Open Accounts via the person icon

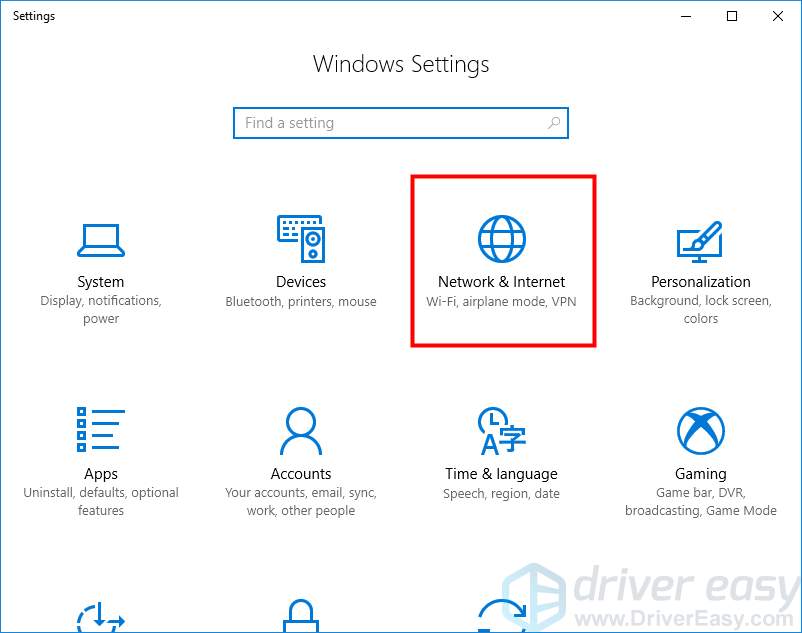(x=301, y=430)
